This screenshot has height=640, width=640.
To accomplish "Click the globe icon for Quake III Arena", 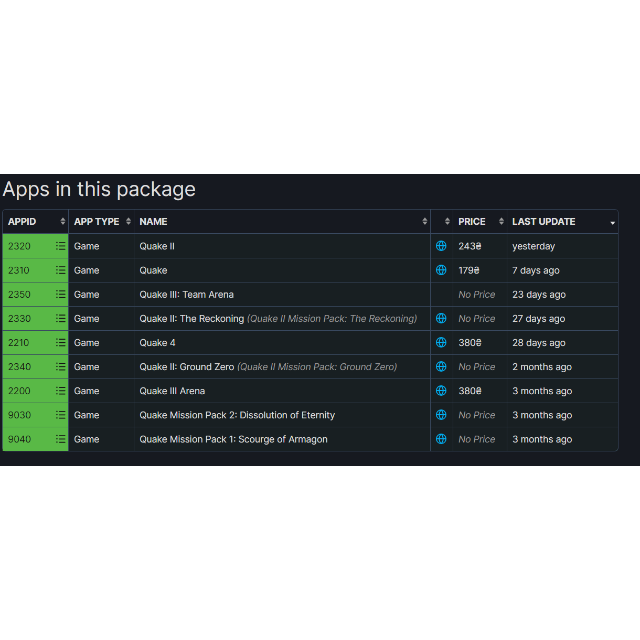I will pyautogui.click(x=441, y=391).
